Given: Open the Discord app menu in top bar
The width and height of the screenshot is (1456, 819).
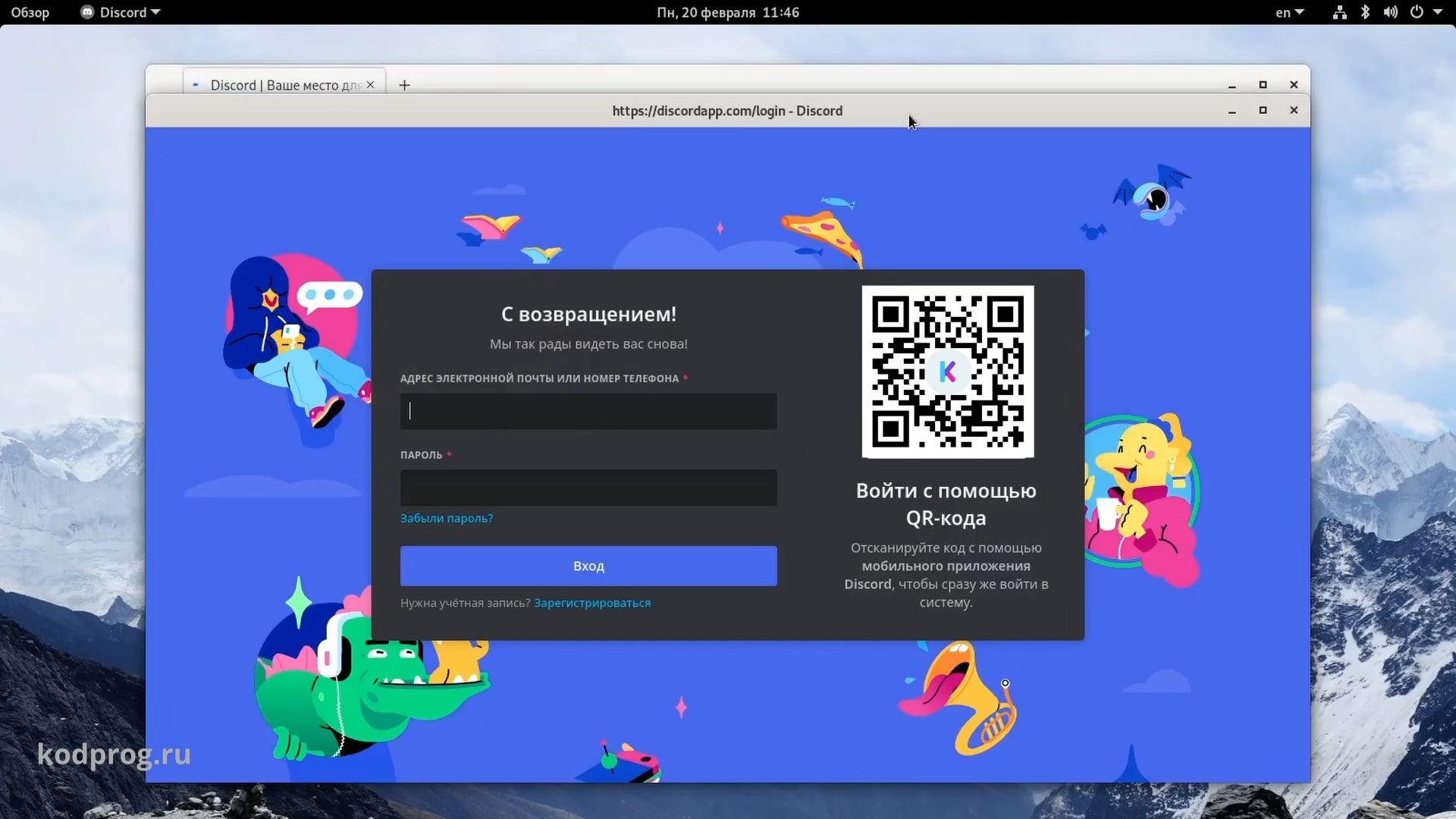Looking at the screenshot, I should [121, 12].
